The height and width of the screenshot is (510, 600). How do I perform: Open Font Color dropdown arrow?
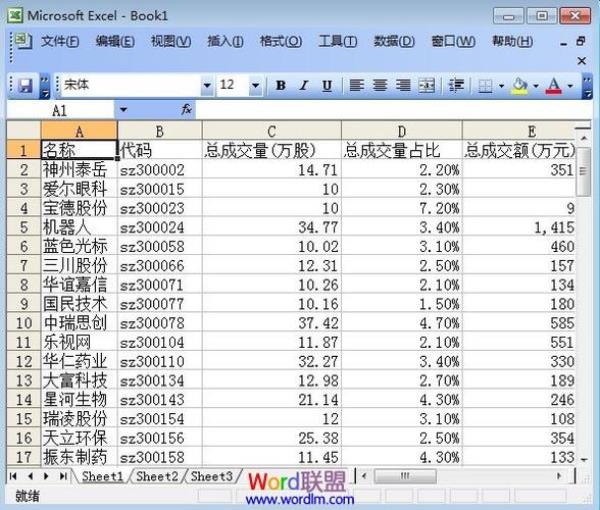pyautogui.click(x=570, y=86)
